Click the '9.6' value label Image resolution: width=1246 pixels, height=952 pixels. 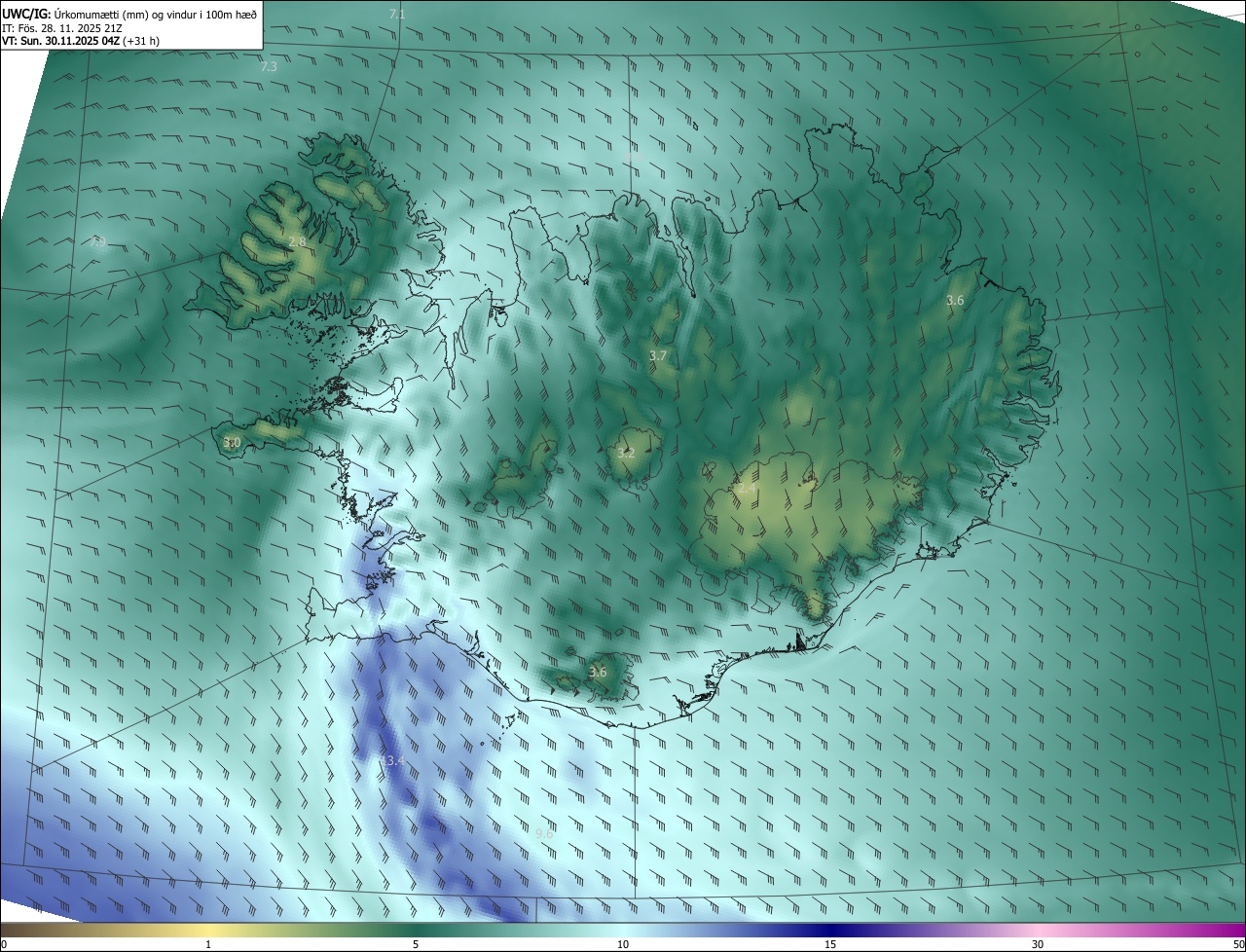(x=544, y=834)
